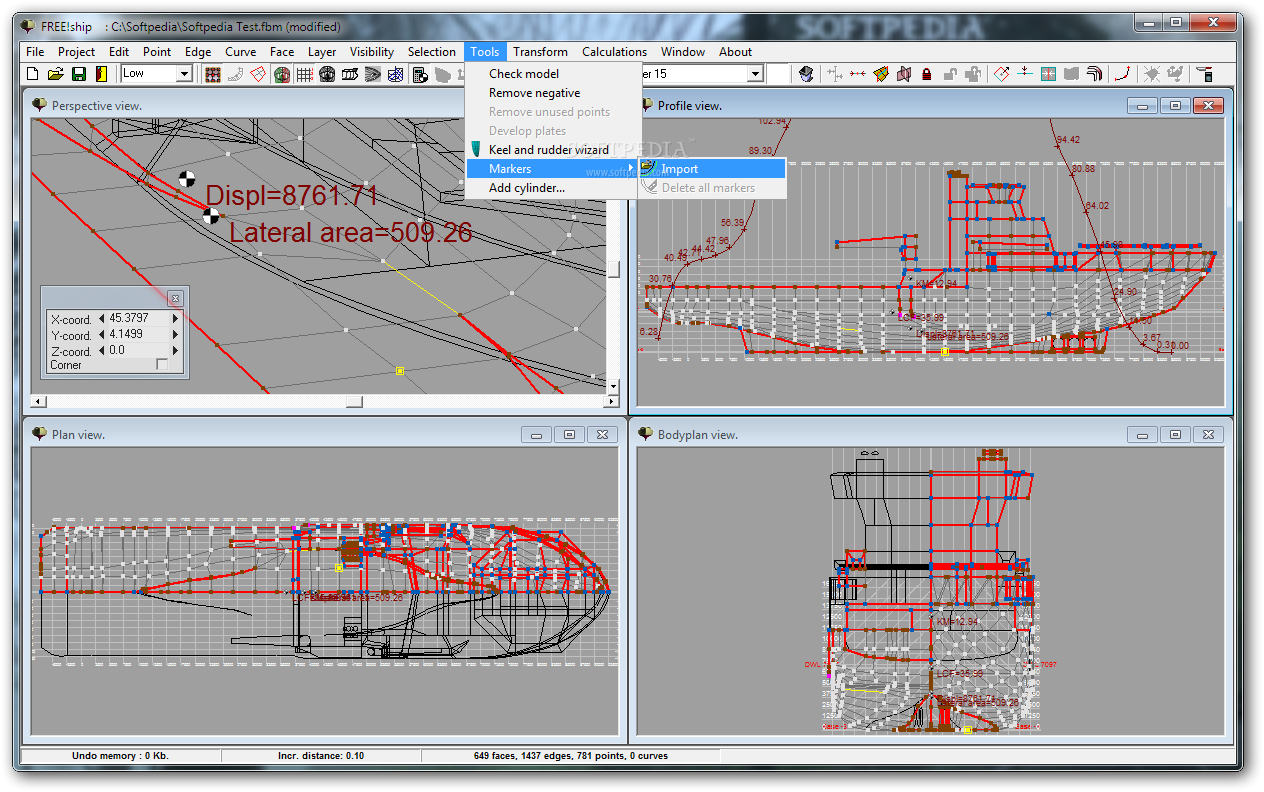The width and height of the screenshot is (1264, 792).
Task: Open the Low precision dropdown
Action: click(183, 74)
